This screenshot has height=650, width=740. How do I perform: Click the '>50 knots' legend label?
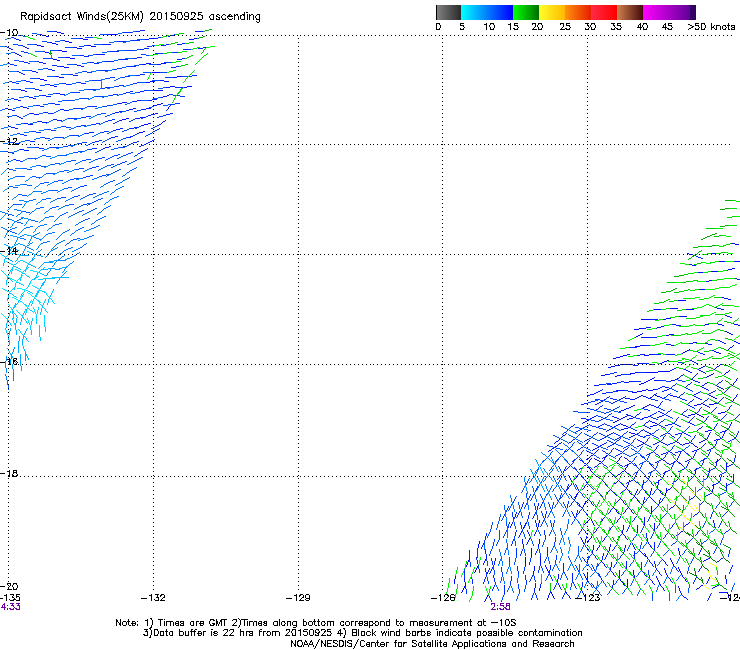pyautogui.click(x=711, y=27)
